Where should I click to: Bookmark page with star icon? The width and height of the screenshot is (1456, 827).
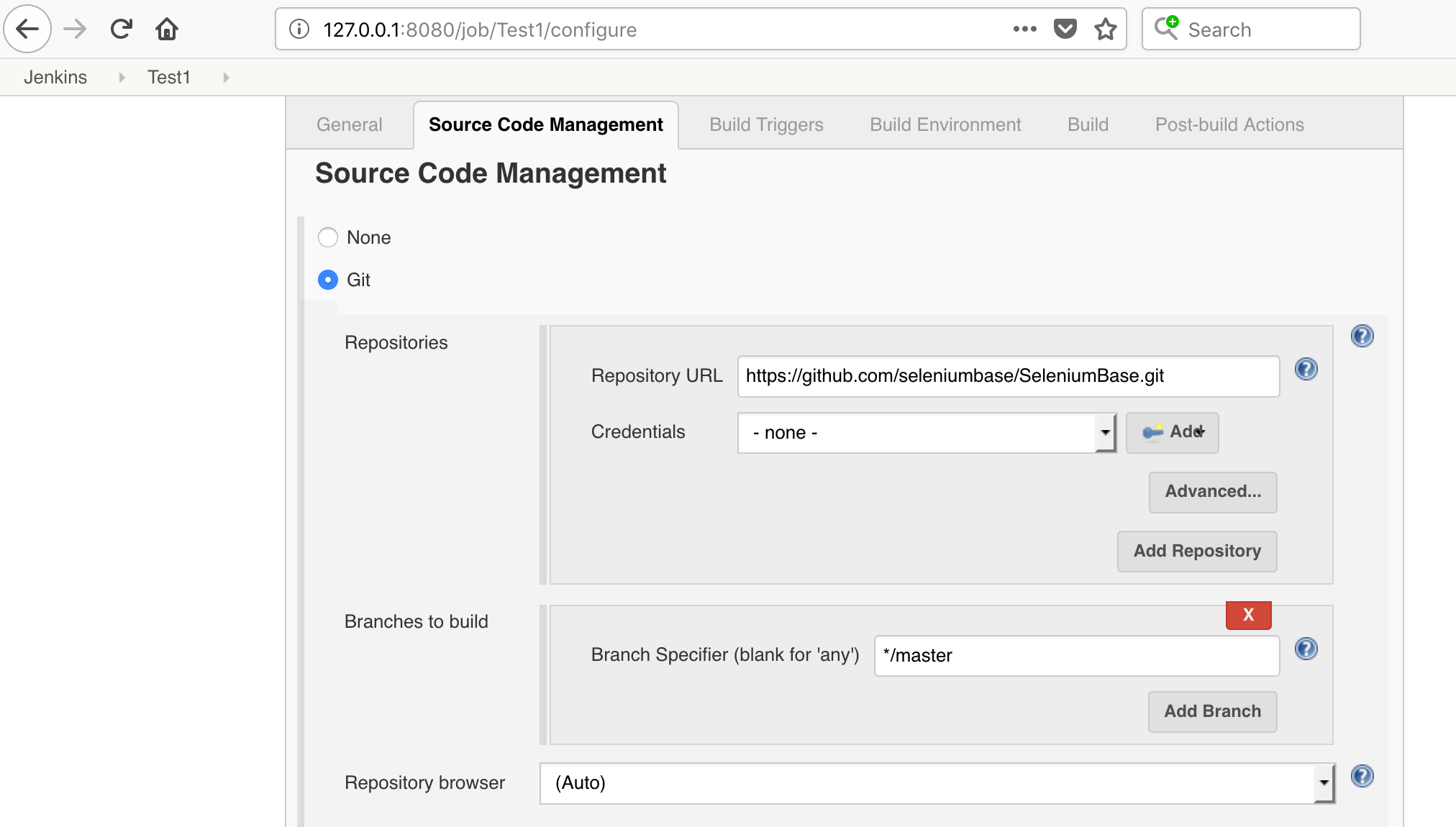click(x=1105, y=29)
